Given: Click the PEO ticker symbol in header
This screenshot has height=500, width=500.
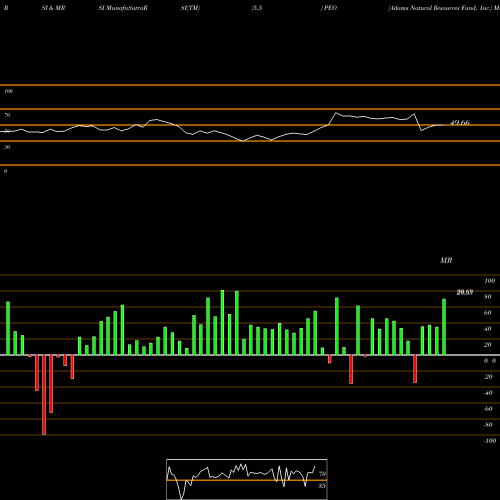Looking at the screenshot, I should coord(330,8).
